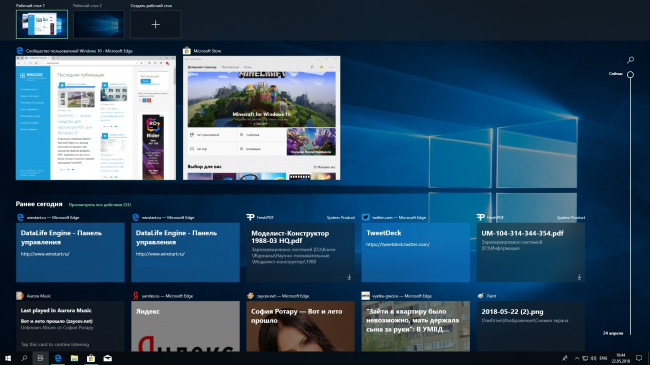This screenshot has width=650, height=365.
Task: Switch to the second virtual desktop thumbnail
Action: click(x=99, y=24)
